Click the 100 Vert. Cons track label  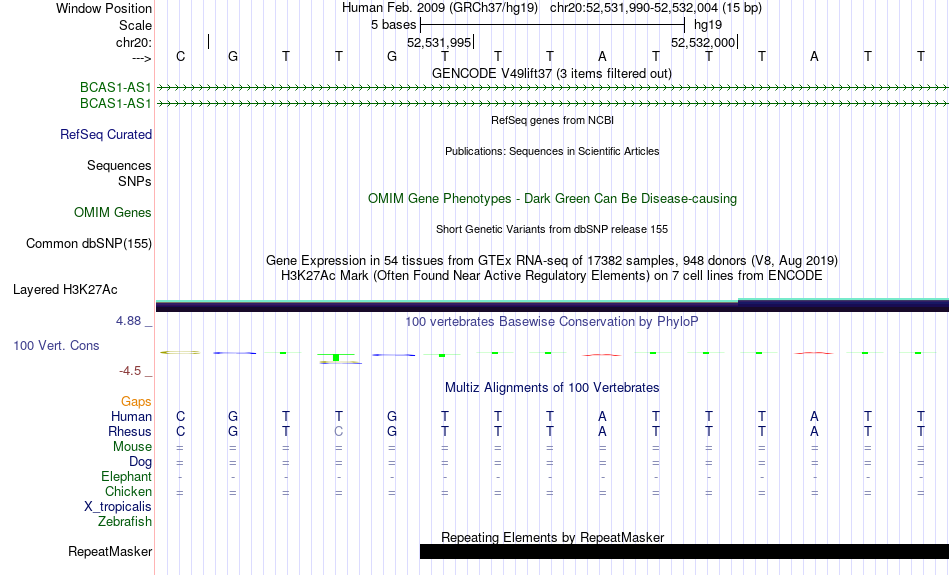pyautogui.click(x=56, y=345)
